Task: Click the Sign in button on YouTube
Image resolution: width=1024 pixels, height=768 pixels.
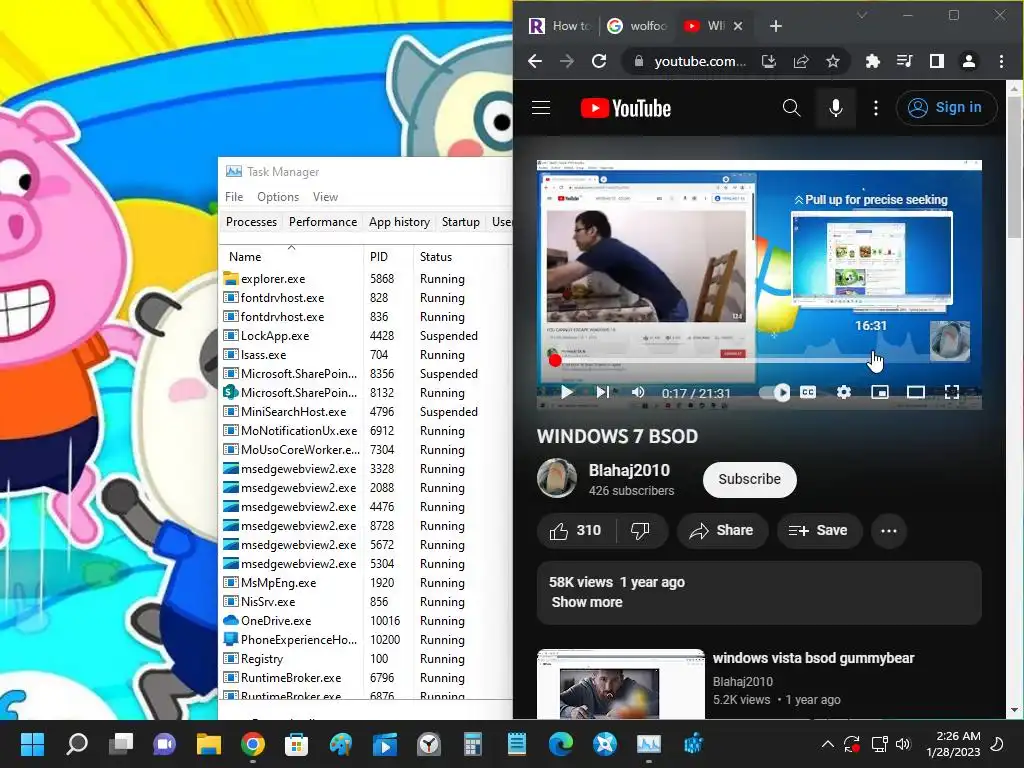Action: tap(946, 108)
